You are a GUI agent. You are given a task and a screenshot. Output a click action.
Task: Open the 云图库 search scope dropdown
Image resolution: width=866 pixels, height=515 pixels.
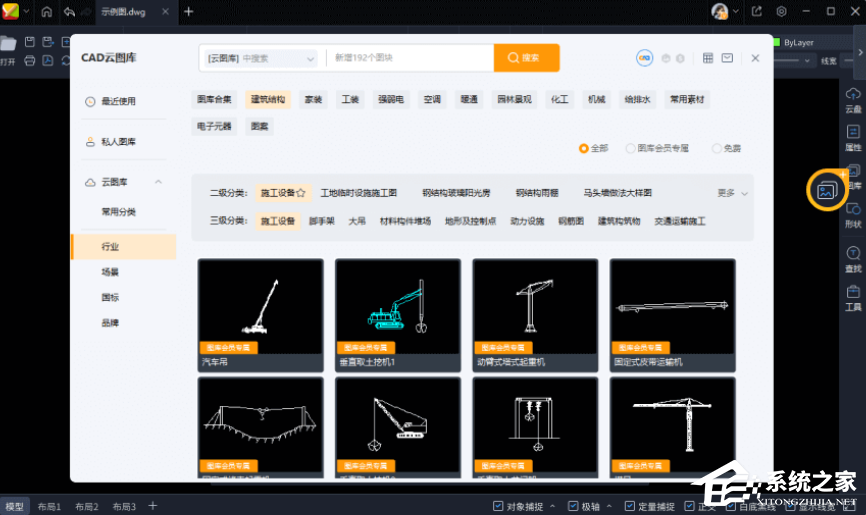click(261, 58)
